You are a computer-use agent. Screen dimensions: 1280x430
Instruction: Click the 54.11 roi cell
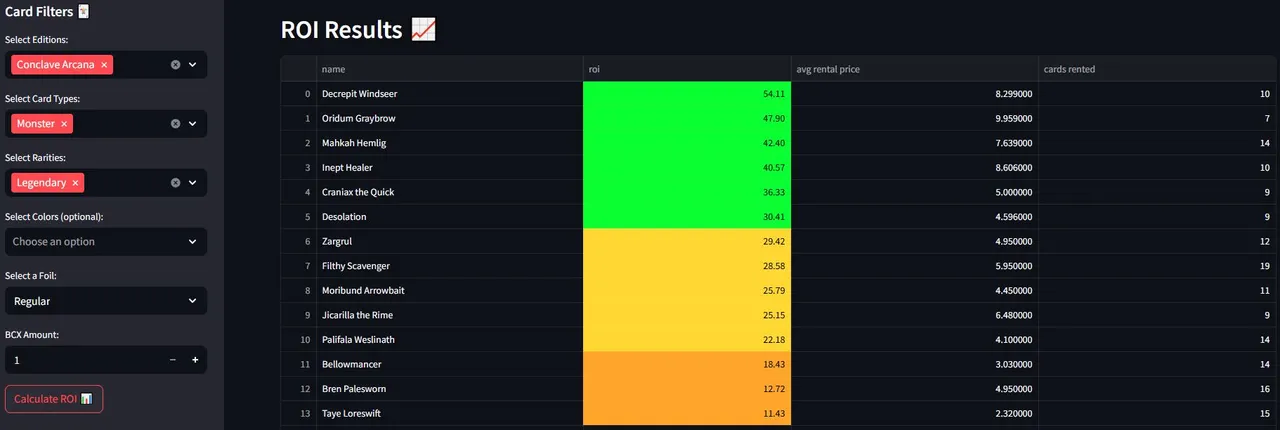(687, 94)
